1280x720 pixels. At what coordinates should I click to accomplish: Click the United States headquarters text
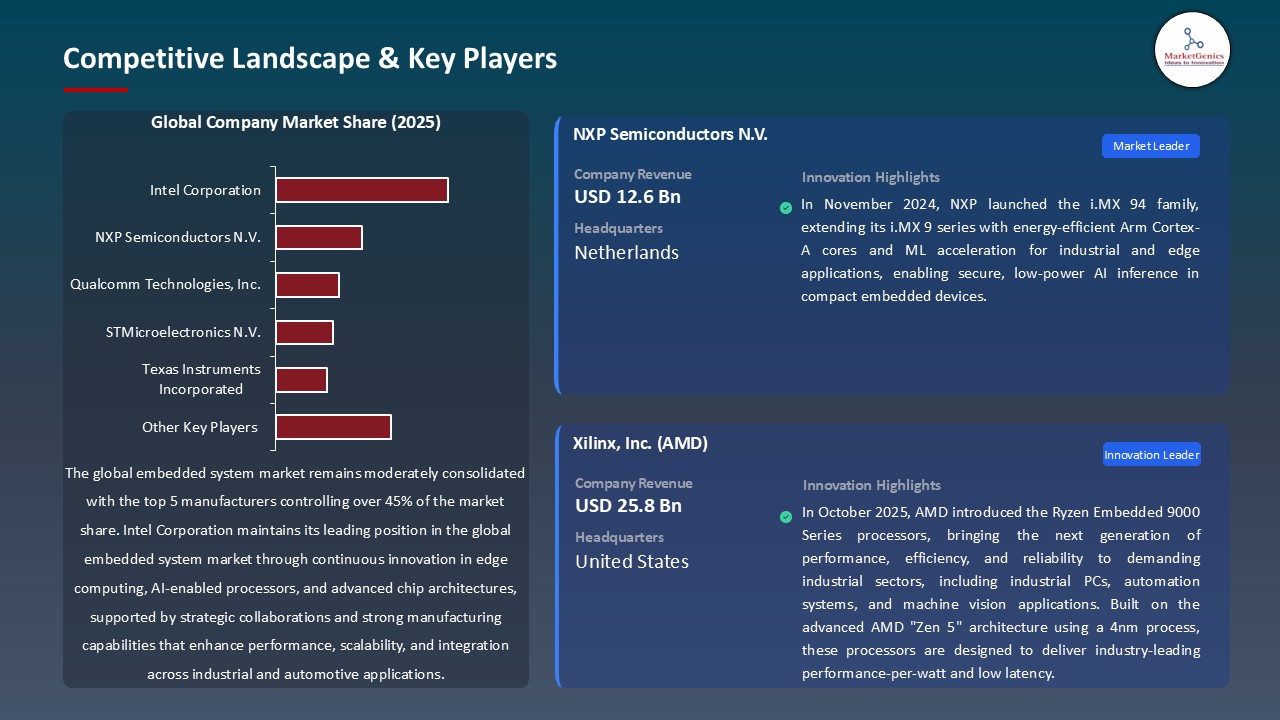[x=632, y=562]
